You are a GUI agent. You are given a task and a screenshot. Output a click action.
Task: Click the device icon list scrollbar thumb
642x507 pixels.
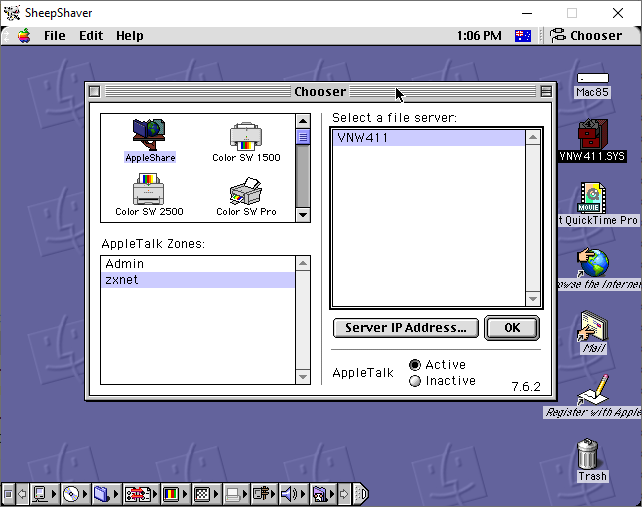[303, 137]
